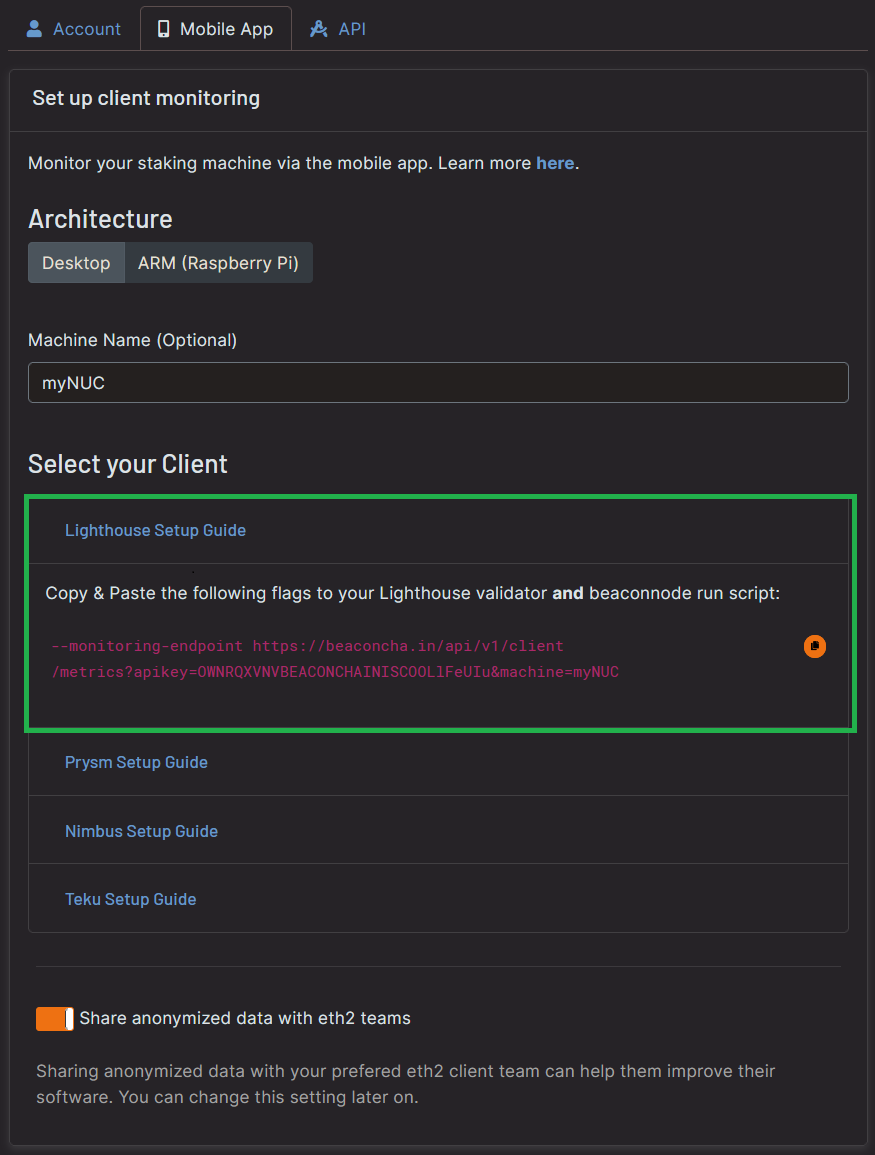
Task: Open the 'here' link to learn more
Action: (x=555, y=162)
